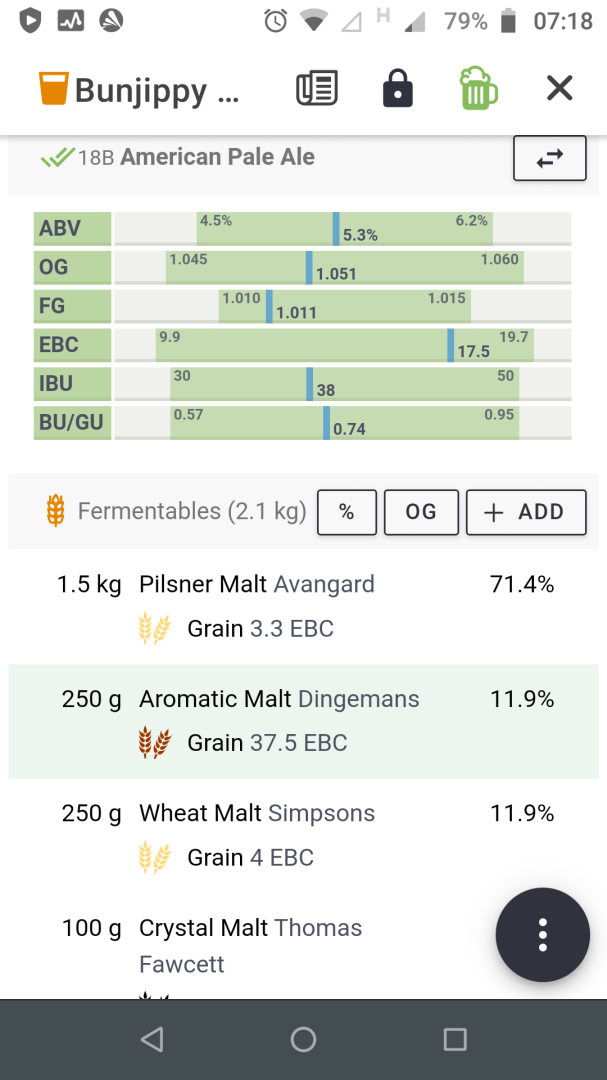Toggle the OG fermentables mode
The height and width of the screenshot is (1080, 607).
click(421, 512)
